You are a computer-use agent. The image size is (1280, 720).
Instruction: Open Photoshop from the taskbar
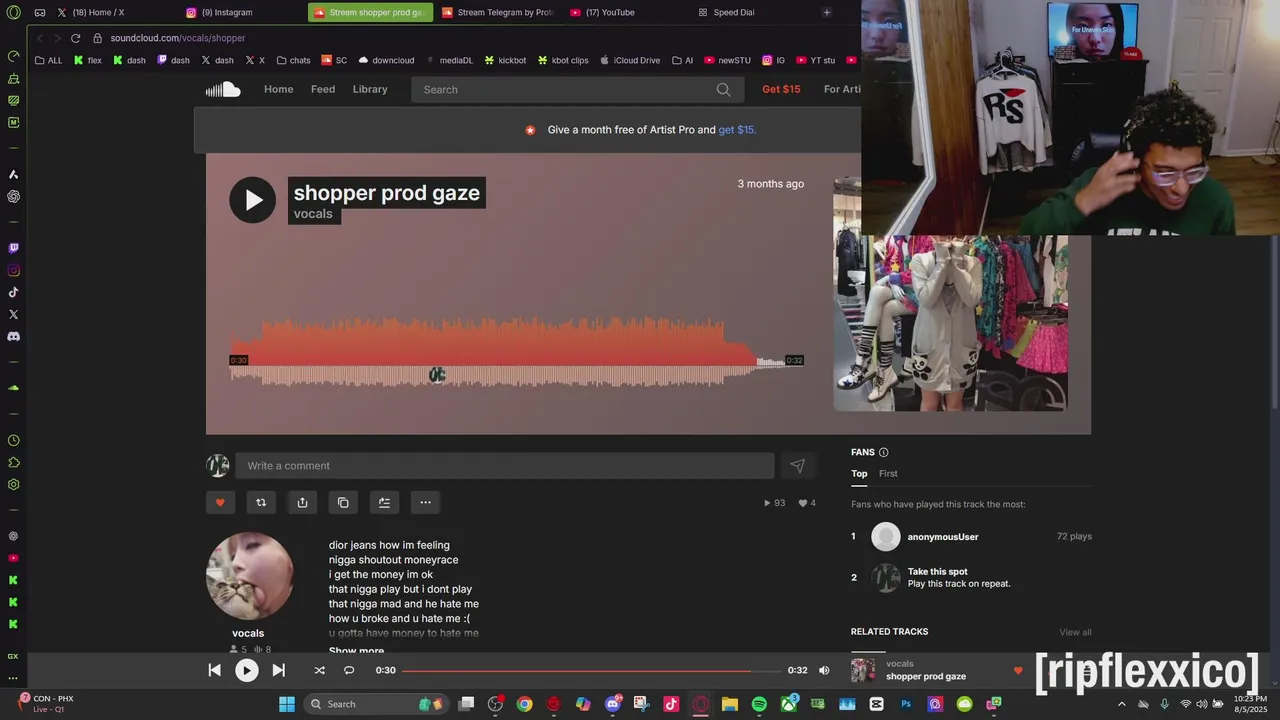(906, 704)
